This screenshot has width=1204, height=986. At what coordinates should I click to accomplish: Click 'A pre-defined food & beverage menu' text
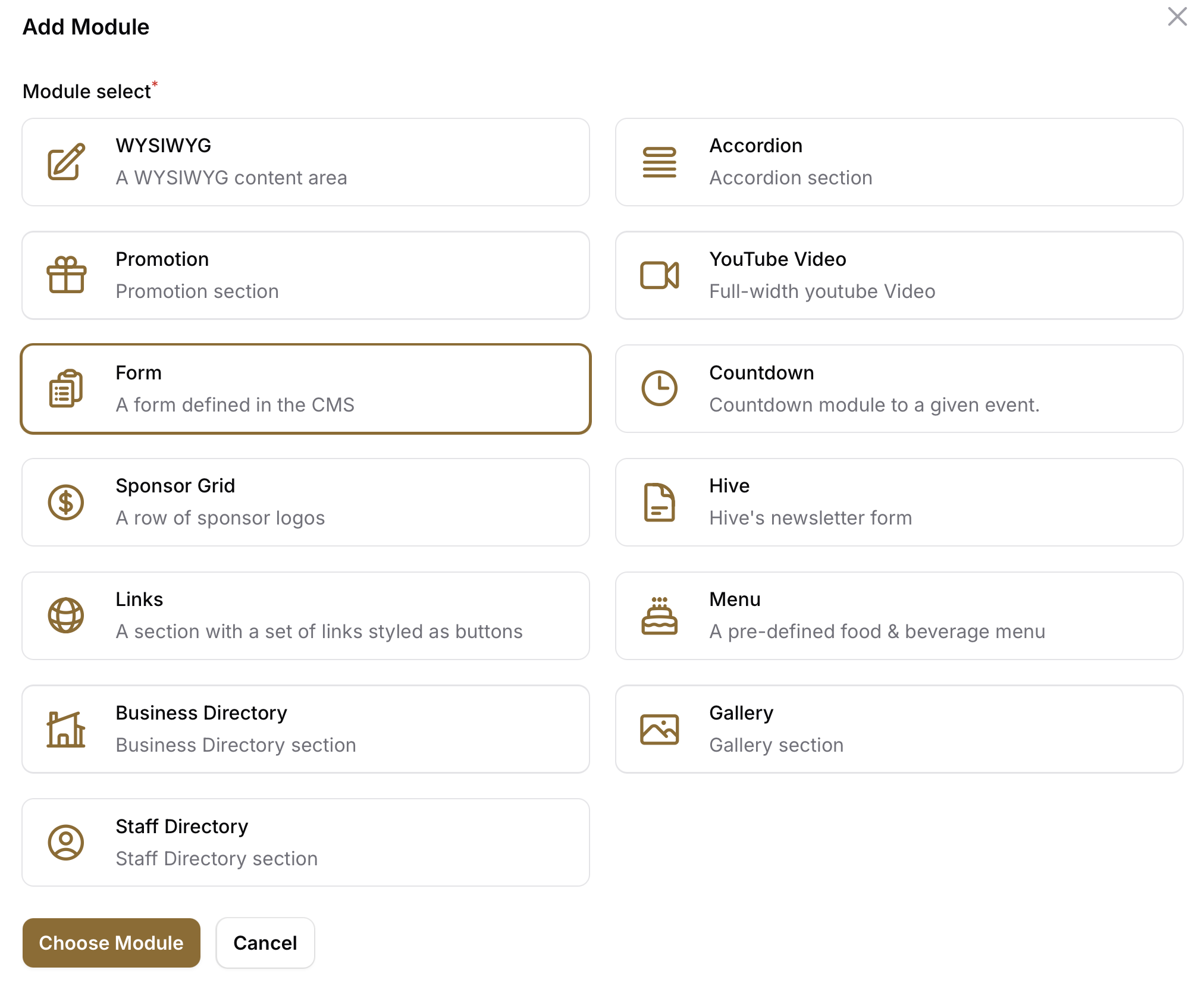coord(877,632)
